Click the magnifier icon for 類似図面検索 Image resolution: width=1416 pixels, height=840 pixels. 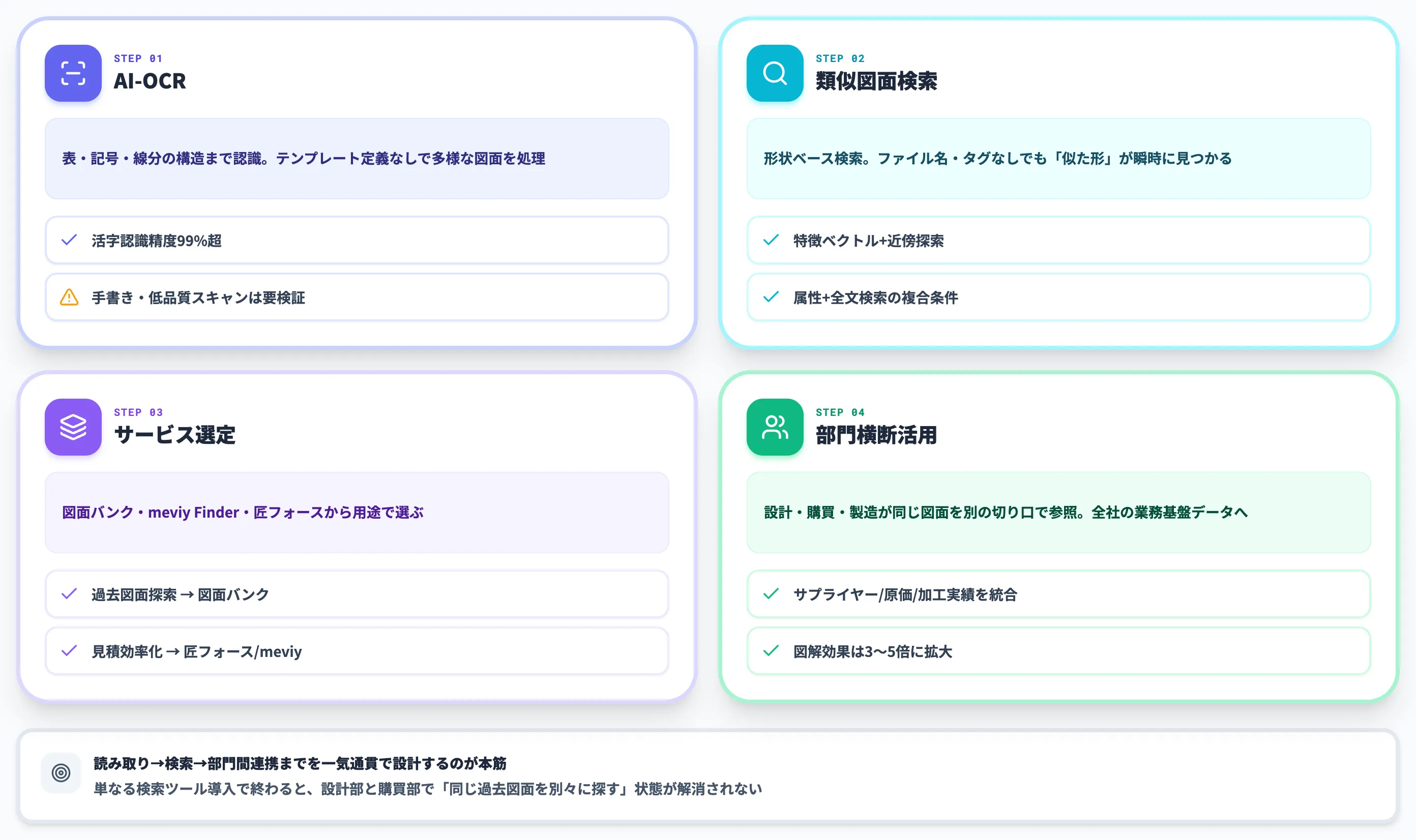coord(775,73)
